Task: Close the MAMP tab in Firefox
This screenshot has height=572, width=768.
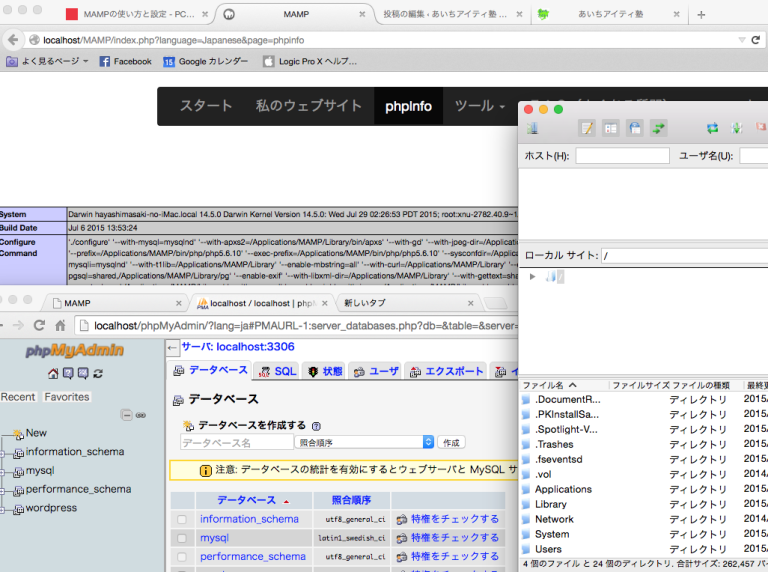Action: click(x=362, y=14)
